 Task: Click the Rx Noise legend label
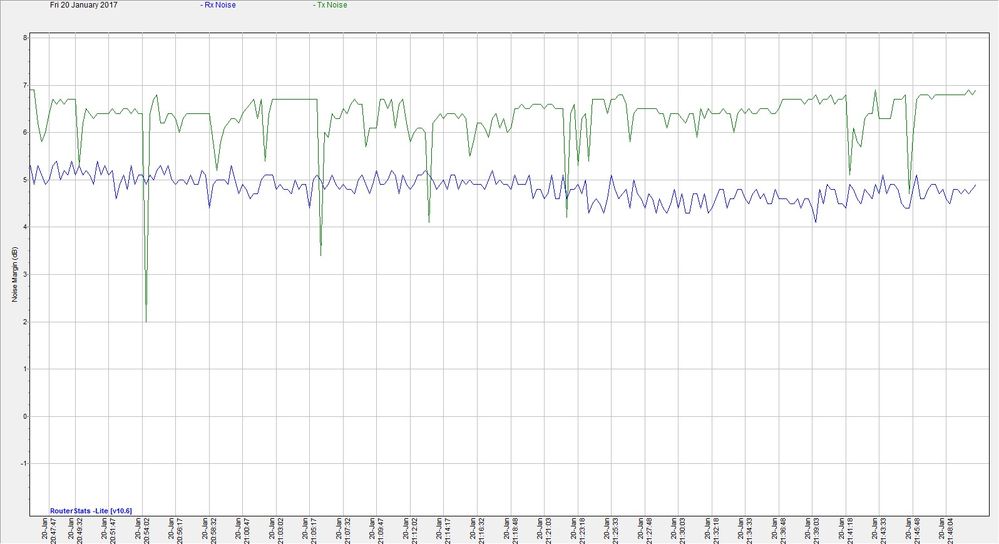coord(218,5)
